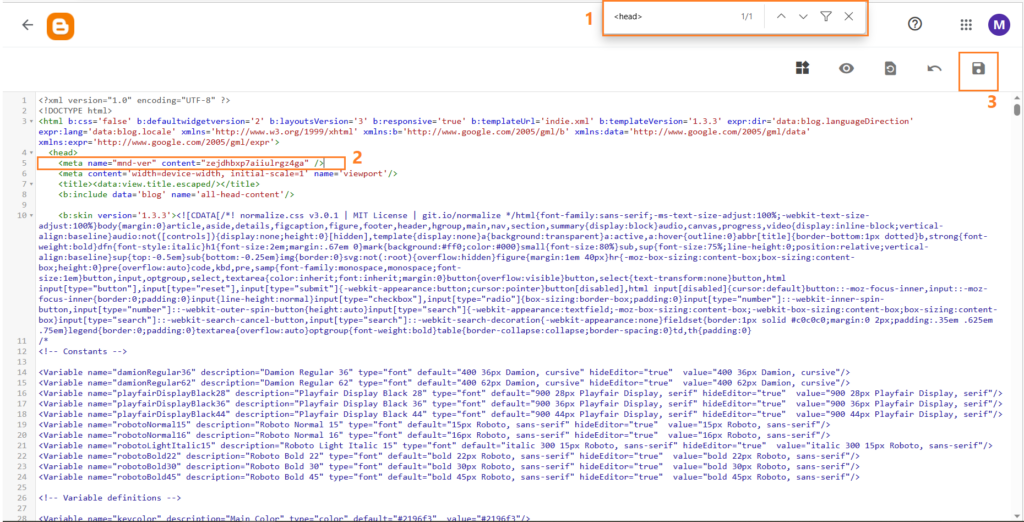
Task: Click the orange Blogger logo
Action: (x=60, y=26)
